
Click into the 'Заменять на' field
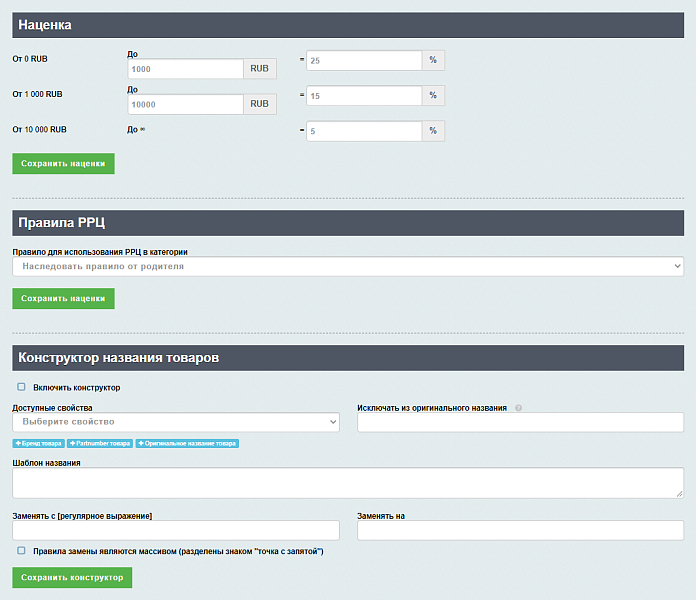point(520,530)
